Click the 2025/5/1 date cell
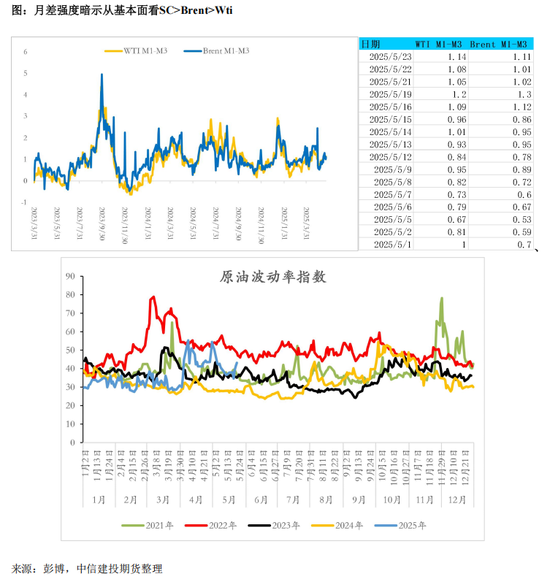 coord(393,245)
